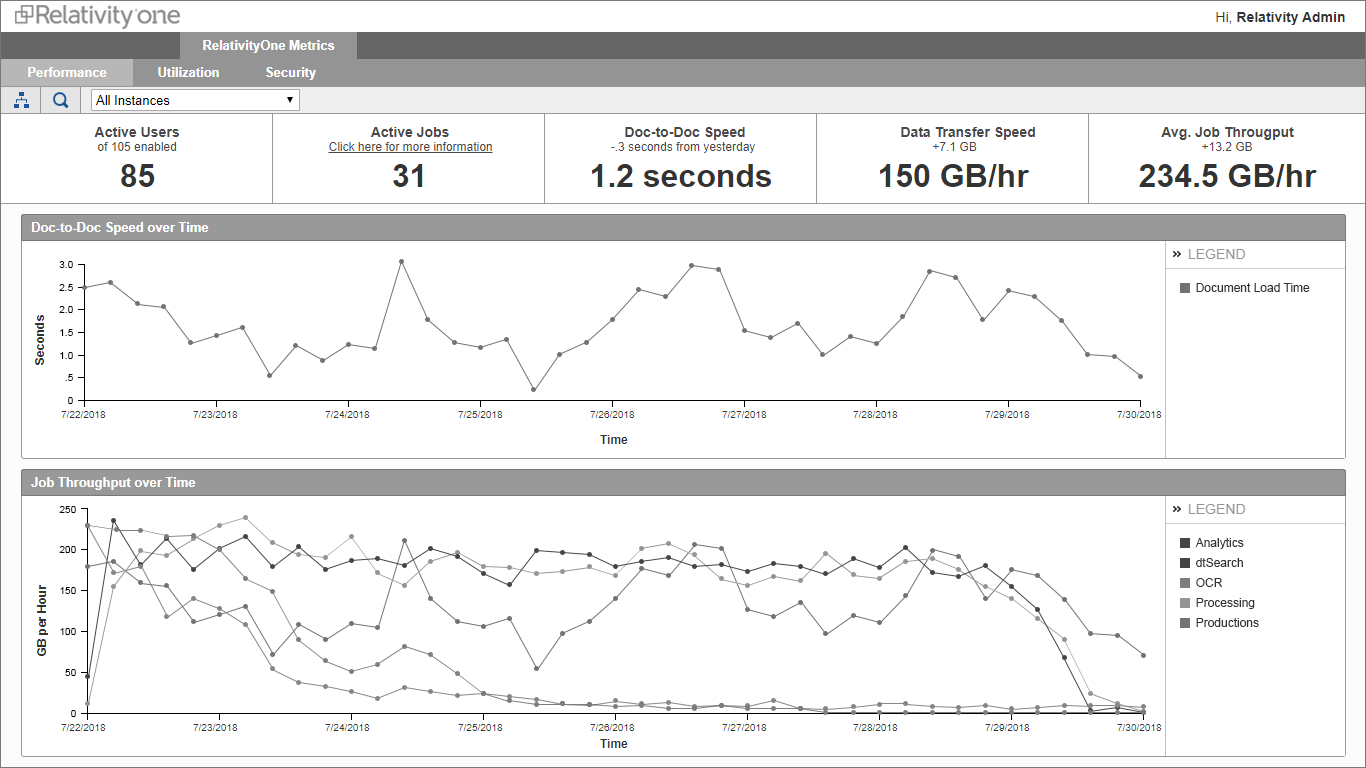Click the dtSearch legend swatch
The image size is (1366, 768).
click(x=1185, y=563)
